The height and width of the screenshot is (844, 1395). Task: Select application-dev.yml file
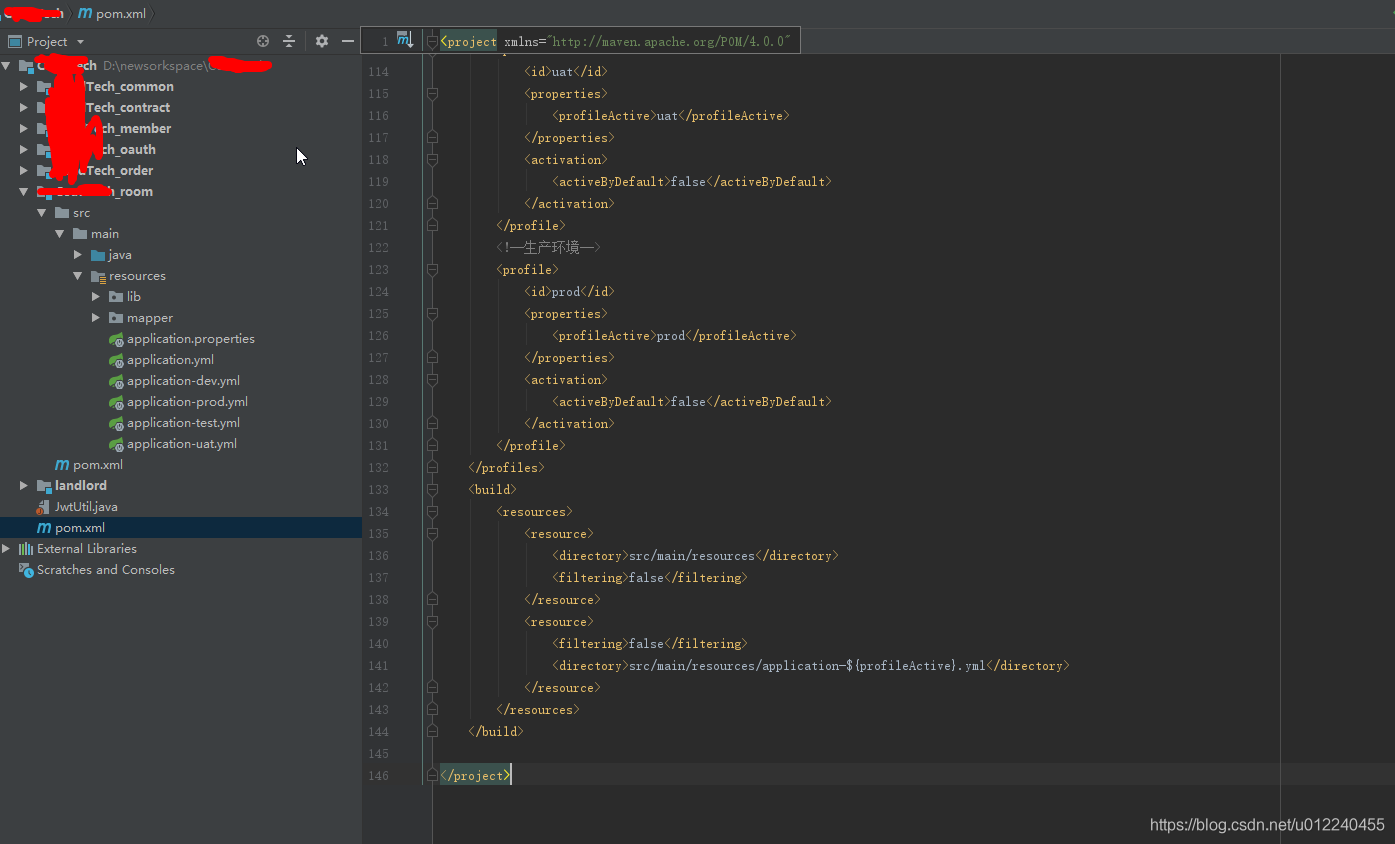183,380
